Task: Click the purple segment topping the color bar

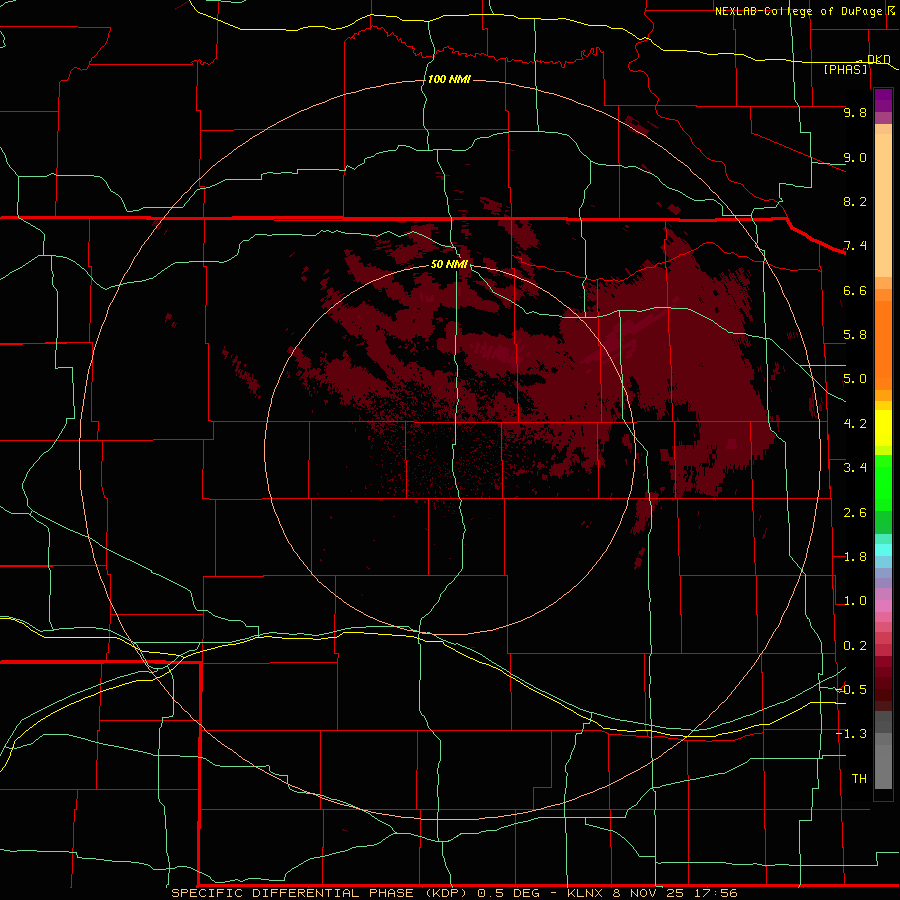Action: click(883, 100)
